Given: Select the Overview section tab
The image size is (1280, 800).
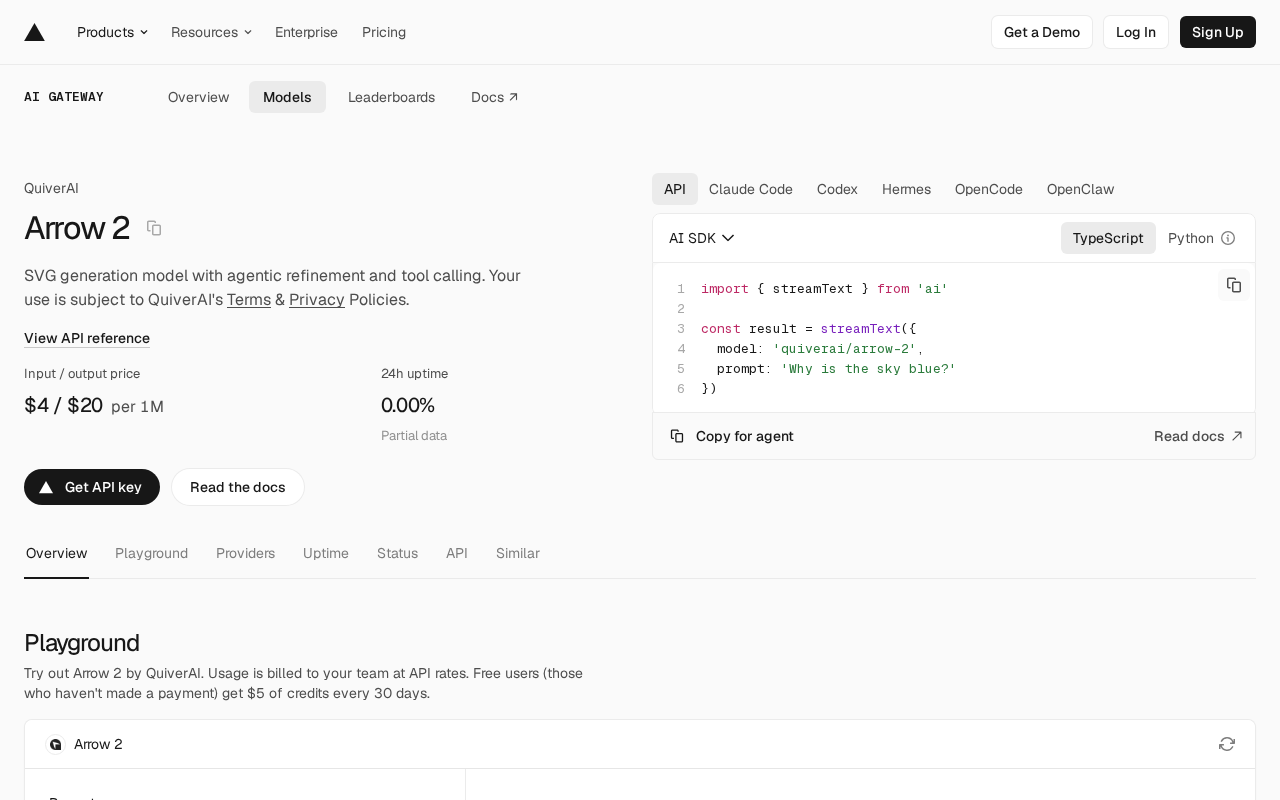Looking at the screenshot, I should coord(57,553).
